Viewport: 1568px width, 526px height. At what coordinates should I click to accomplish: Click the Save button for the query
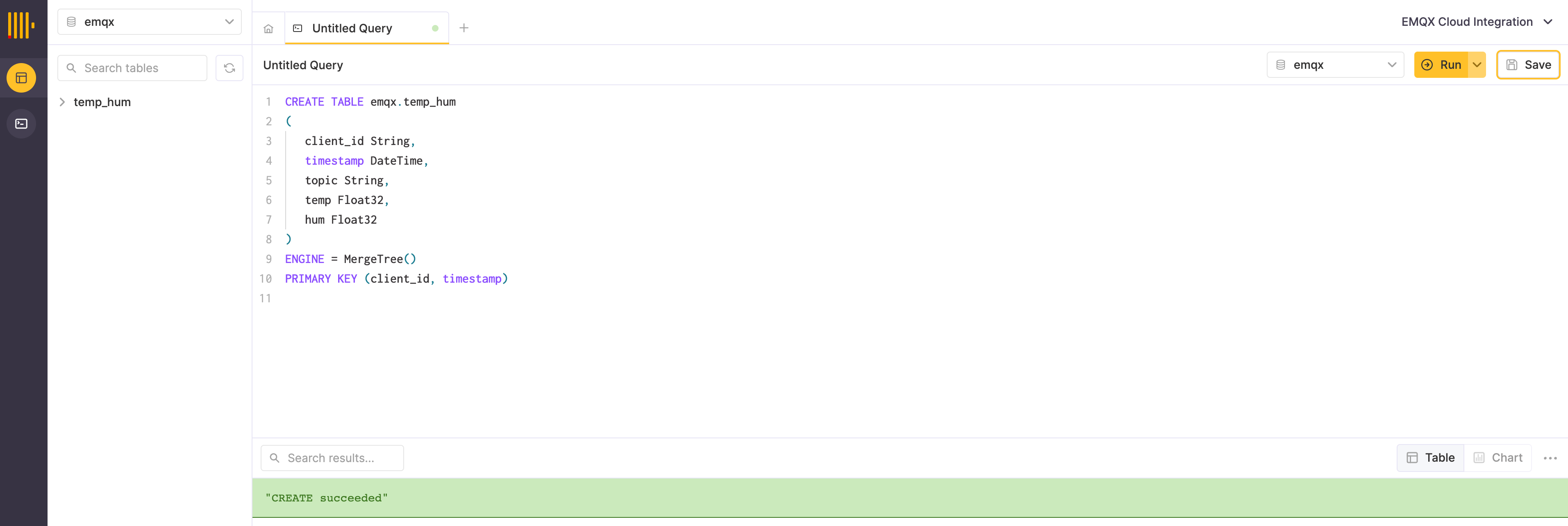[x=1529, y=64]
